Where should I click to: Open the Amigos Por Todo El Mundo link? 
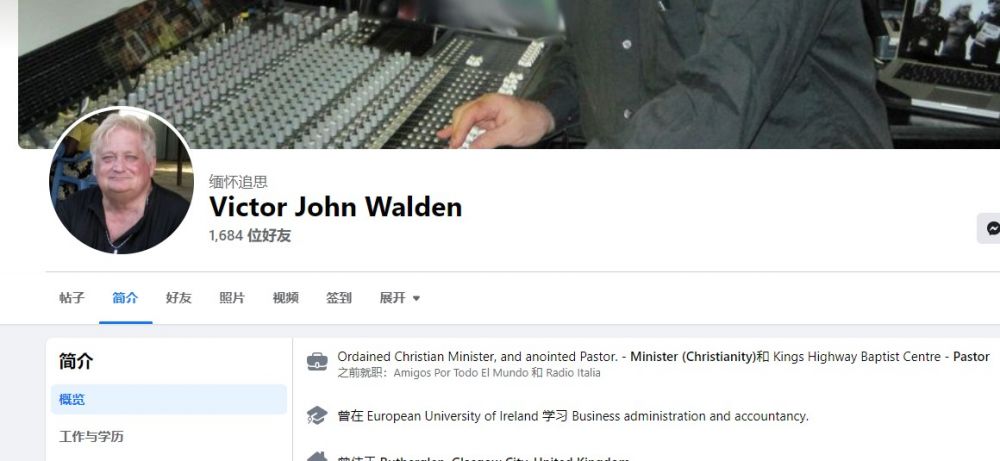[461, 373]
